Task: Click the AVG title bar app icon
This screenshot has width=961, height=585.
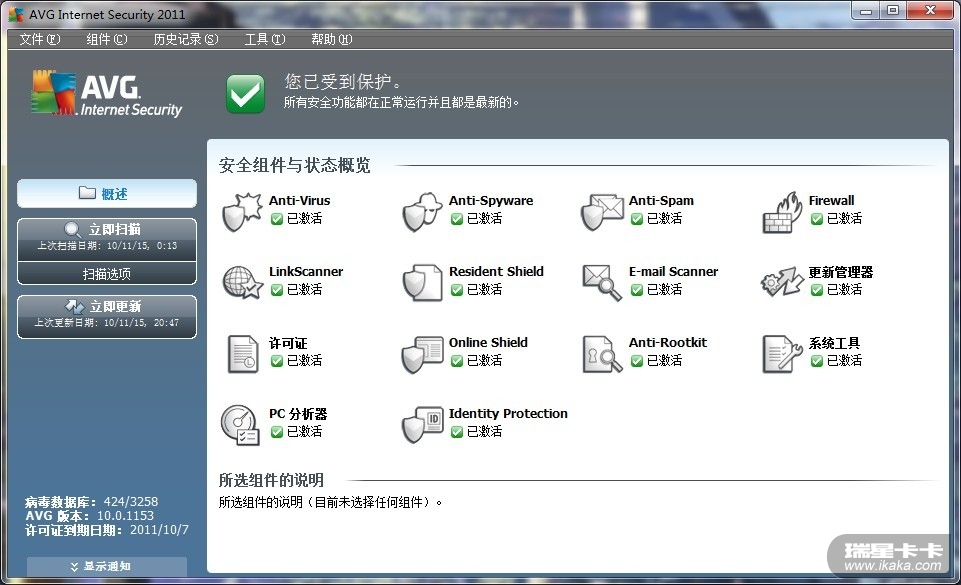Action: coord(16,13)
